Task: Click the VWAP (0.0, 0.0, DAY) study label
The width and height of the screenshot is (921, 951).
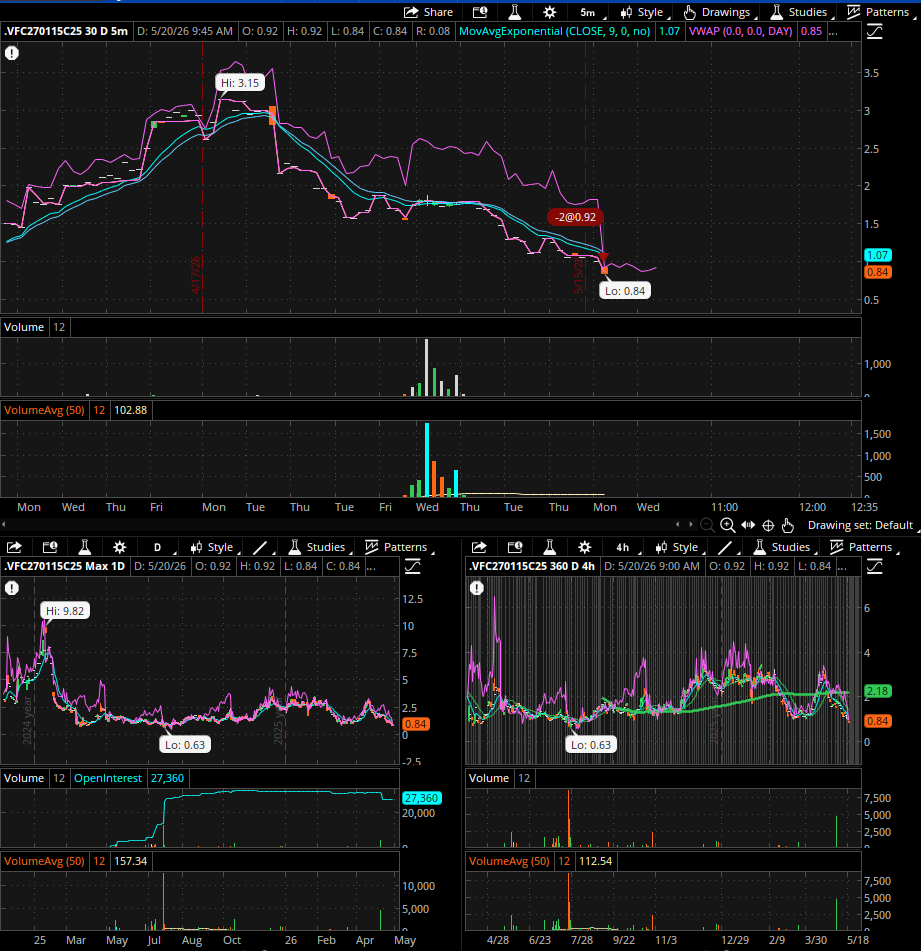Action: 740,32
